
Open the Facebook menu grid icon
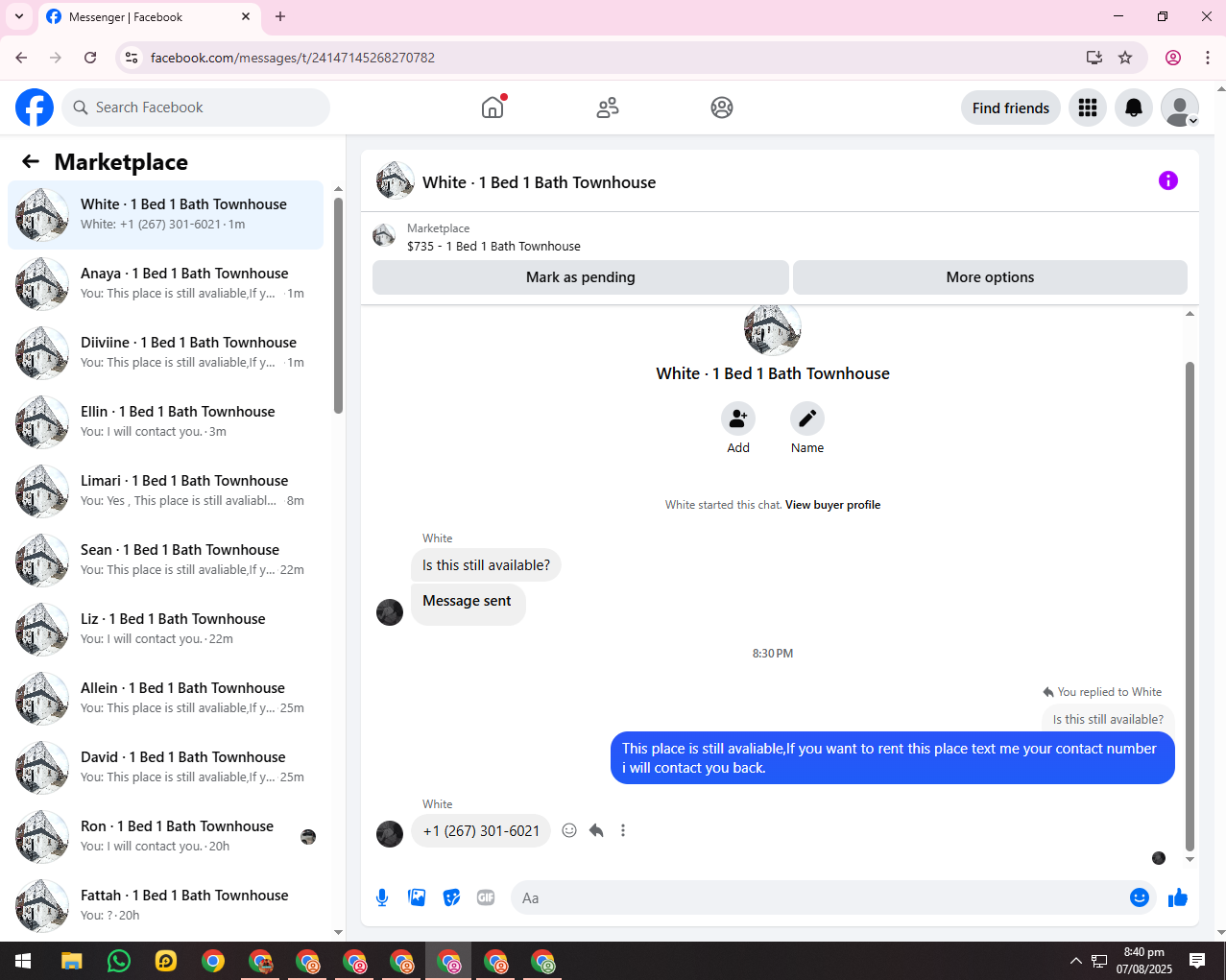(x=1088, y=108)
